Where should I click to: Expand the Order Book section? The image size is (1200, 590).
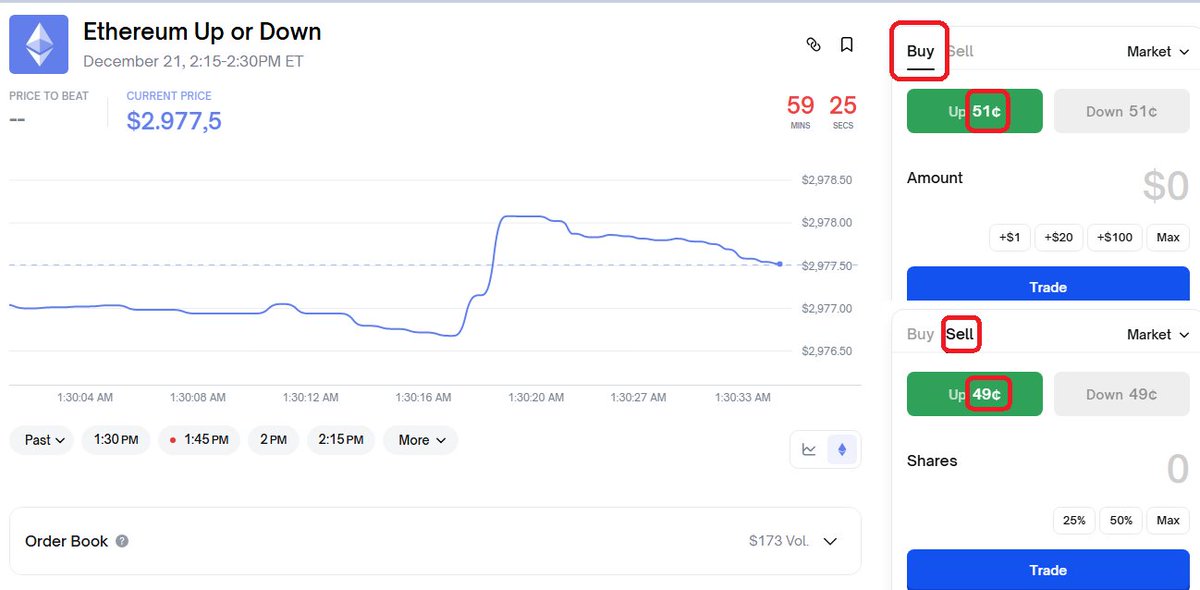830,541
